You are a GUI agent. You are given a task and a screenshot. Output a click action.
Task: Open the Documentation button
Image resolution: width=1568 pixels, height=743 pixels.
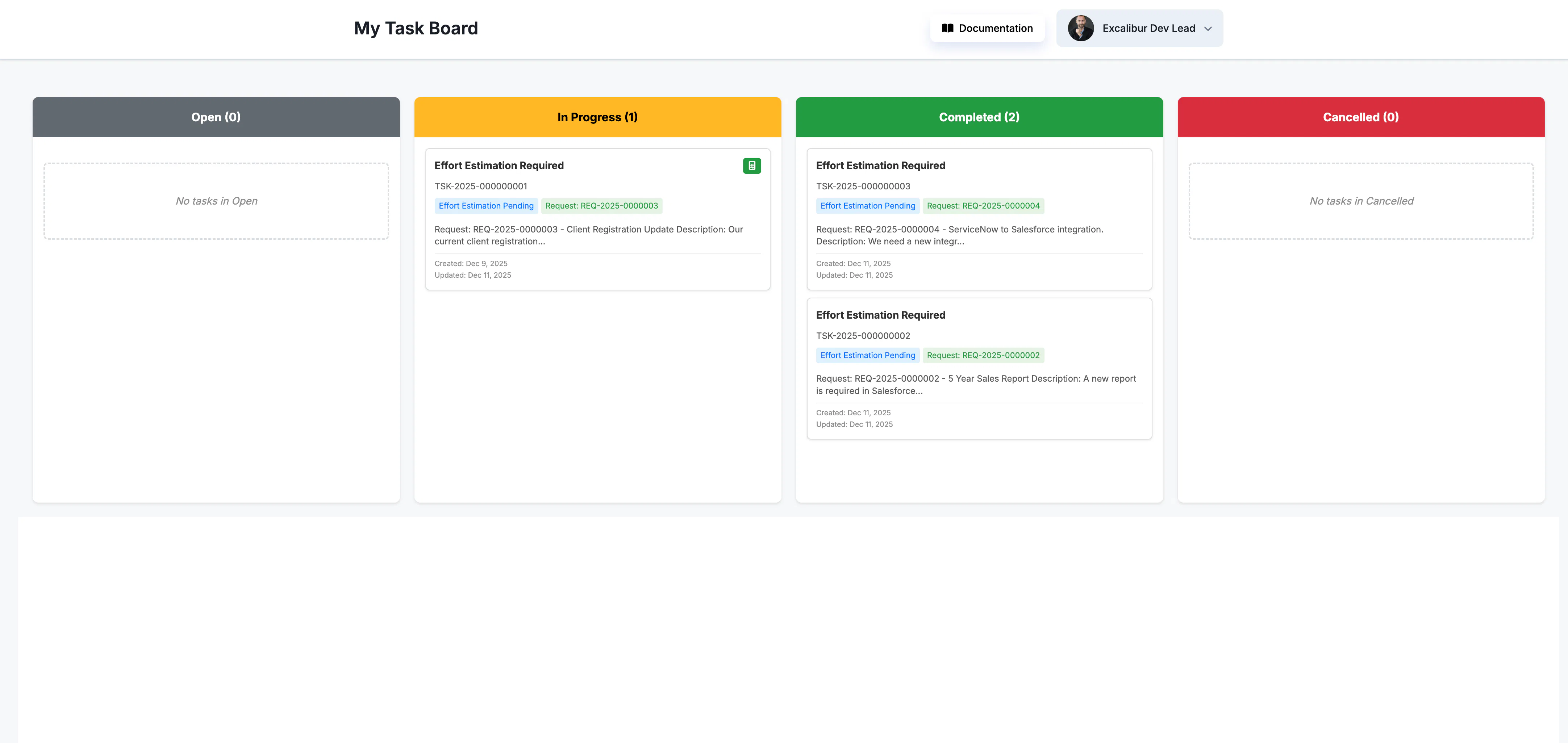tap(987, 28)
